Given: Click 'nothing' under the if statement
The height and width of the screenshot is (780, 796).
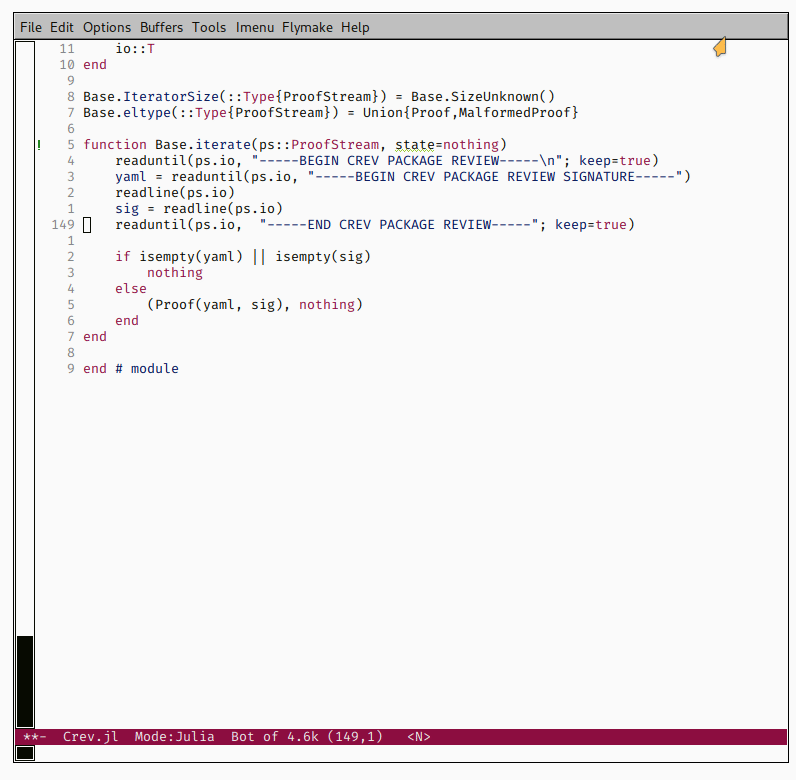Looking at the screenshot, I should tap(175, 273).
